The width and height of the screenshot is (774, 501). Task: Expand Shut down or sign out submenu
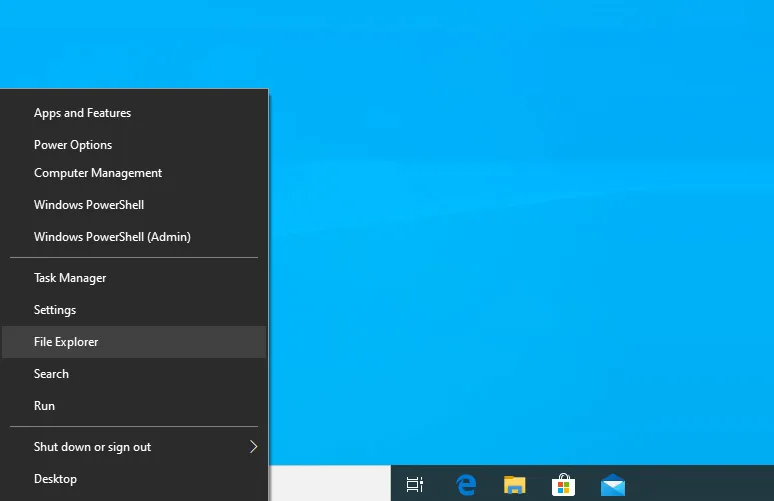tap(134, 447)
